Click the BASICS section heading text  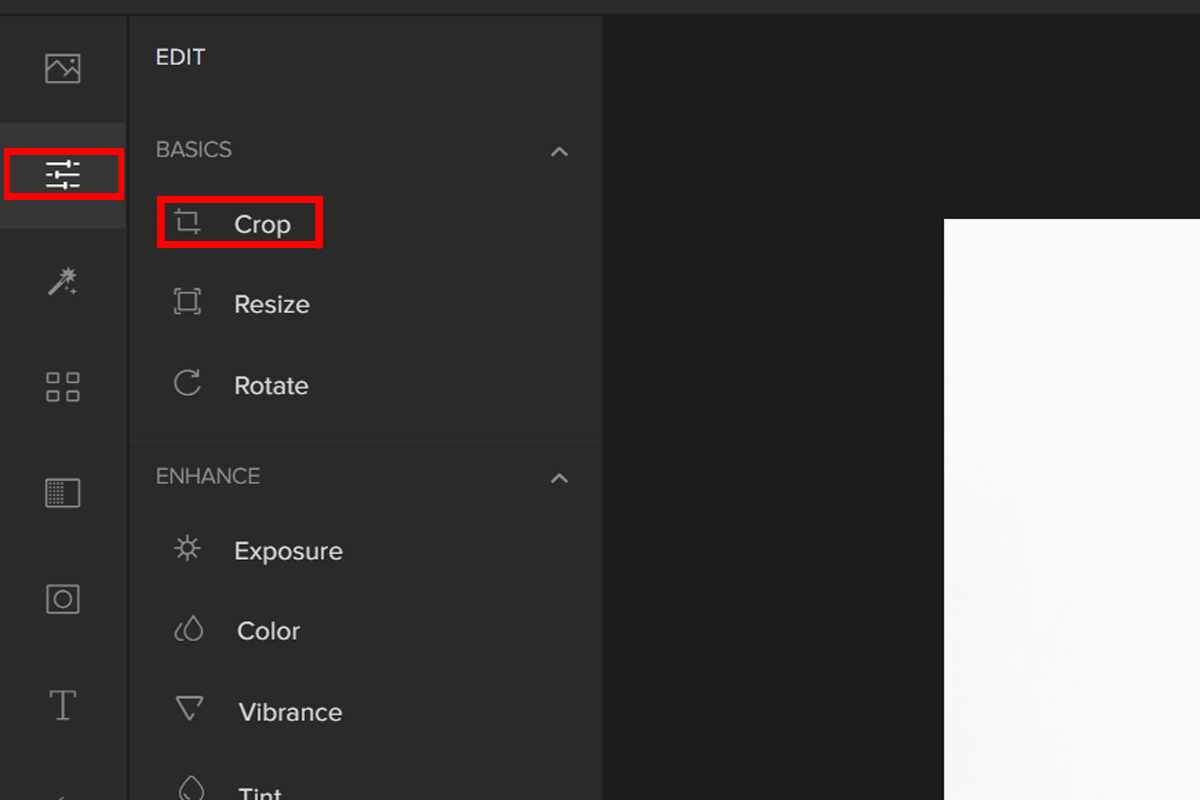(x=194, y=150)
